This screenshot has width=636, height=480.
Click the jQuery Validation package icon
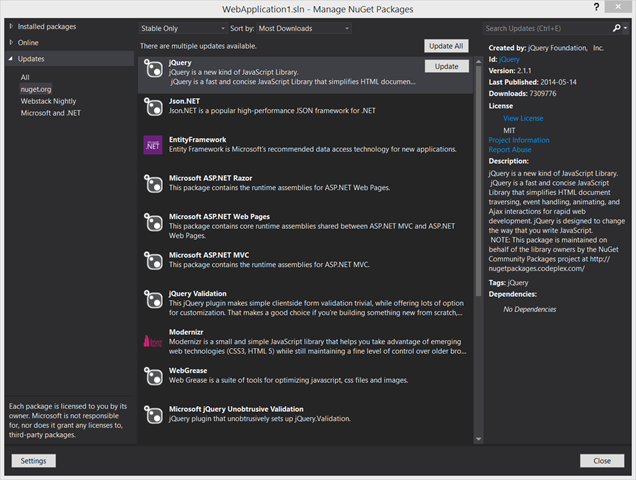(x=153, y=299)
